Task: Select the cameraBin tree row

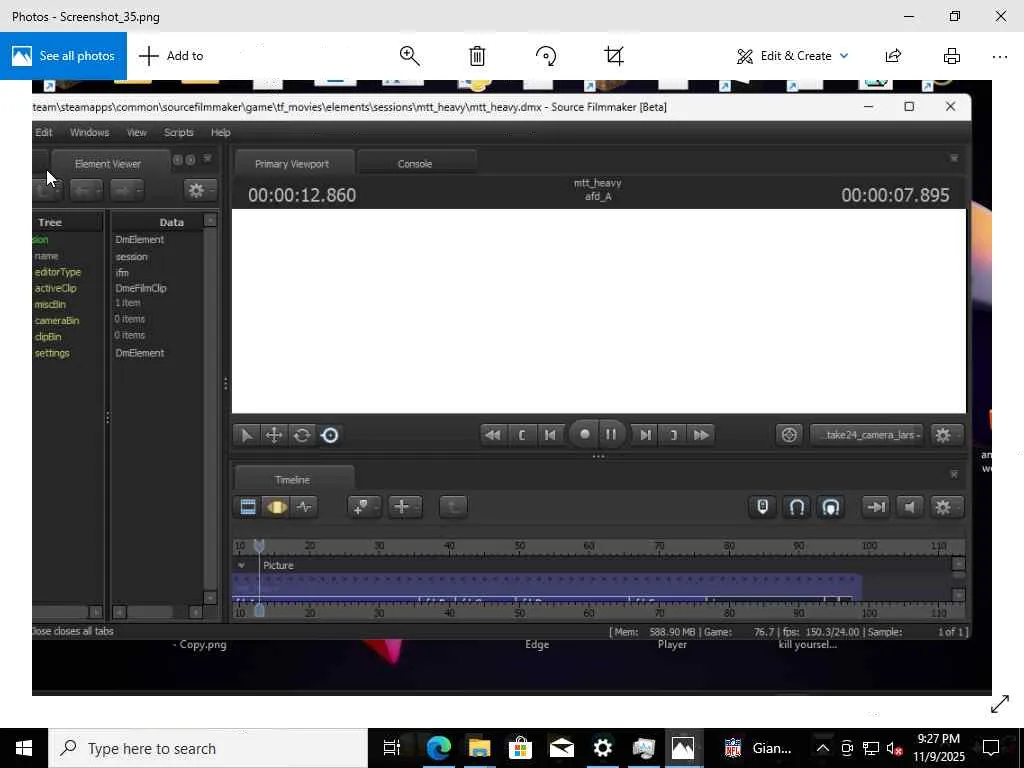Action: (57, 321)
